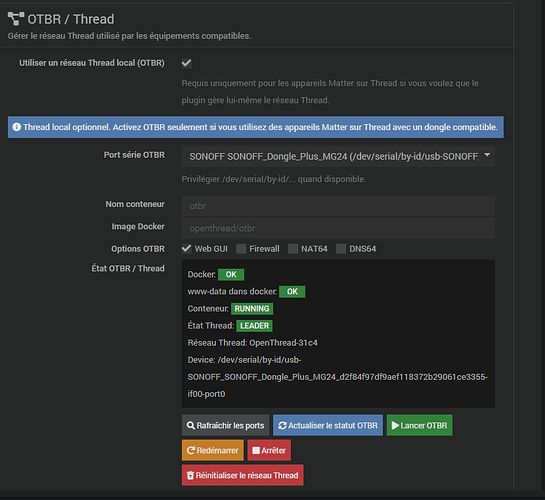Image resolution: width=545 pixels, height=500 pixels.
Task: Click the rotate icon on Redémarrer
Action: 191,450
